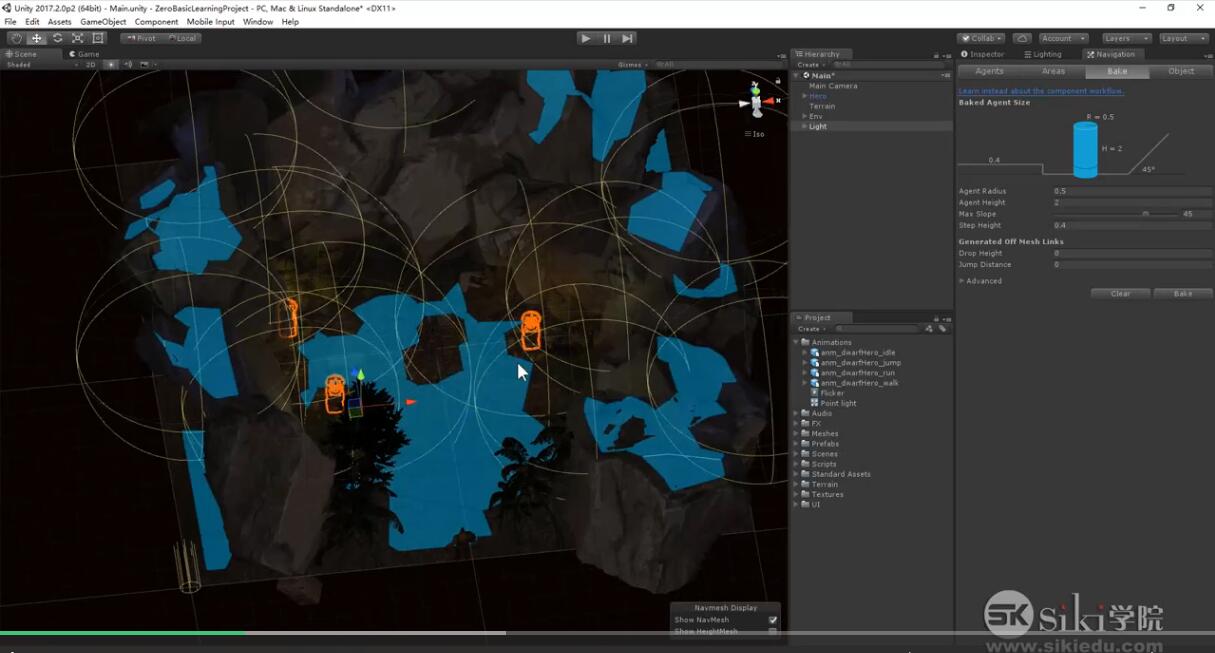Click the Step frame button
The height and width of the screenshot is (653, 1215).
[x=627, y=37]
